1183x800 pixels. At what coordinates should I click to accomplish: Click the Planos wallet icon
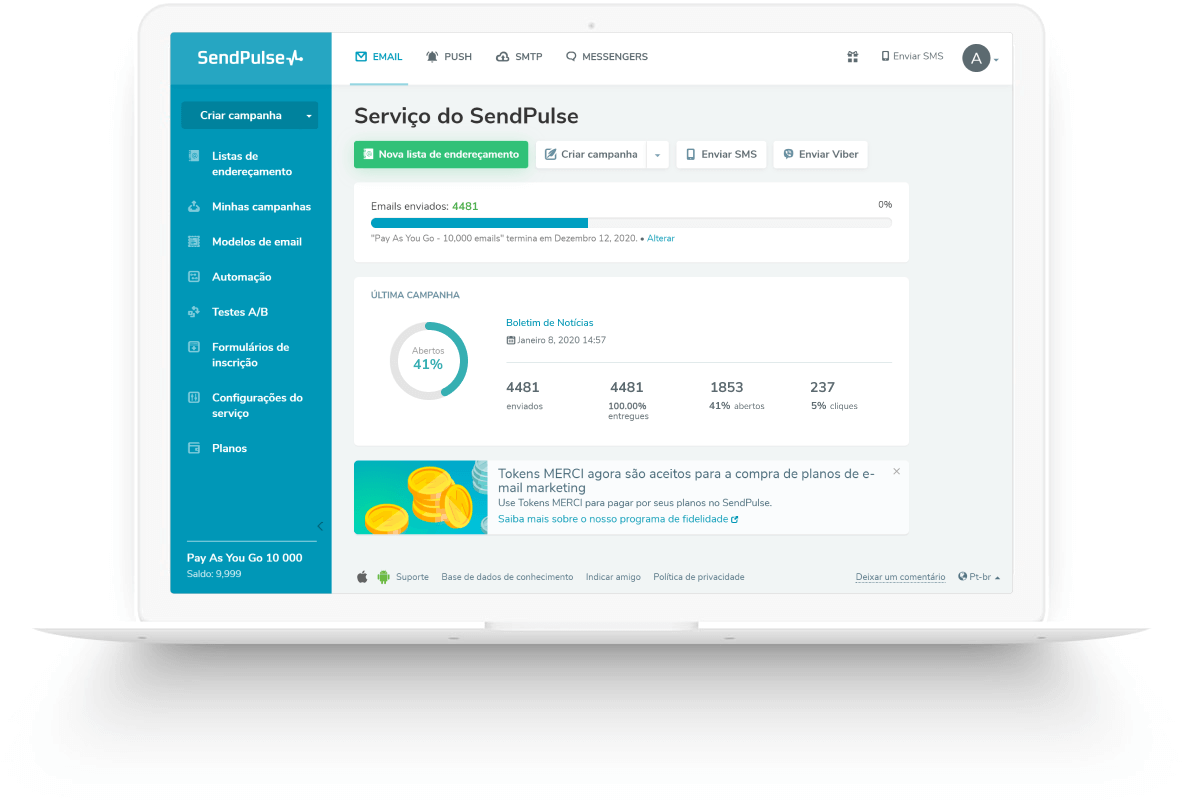[x=194, y=448]
